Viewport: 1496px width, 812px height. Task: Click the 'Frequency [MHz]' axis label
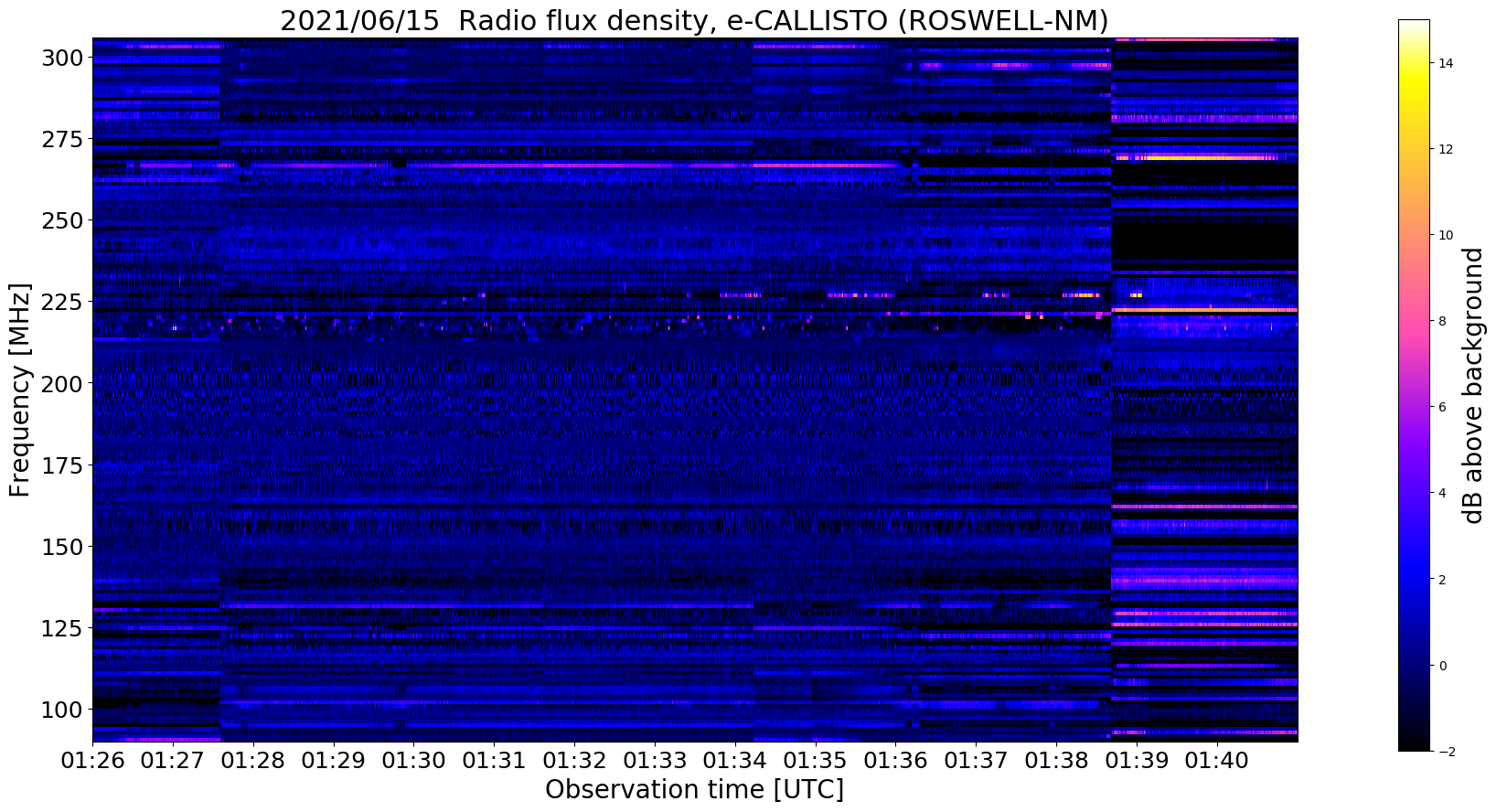pyautogui.click(x=20, y=390)
